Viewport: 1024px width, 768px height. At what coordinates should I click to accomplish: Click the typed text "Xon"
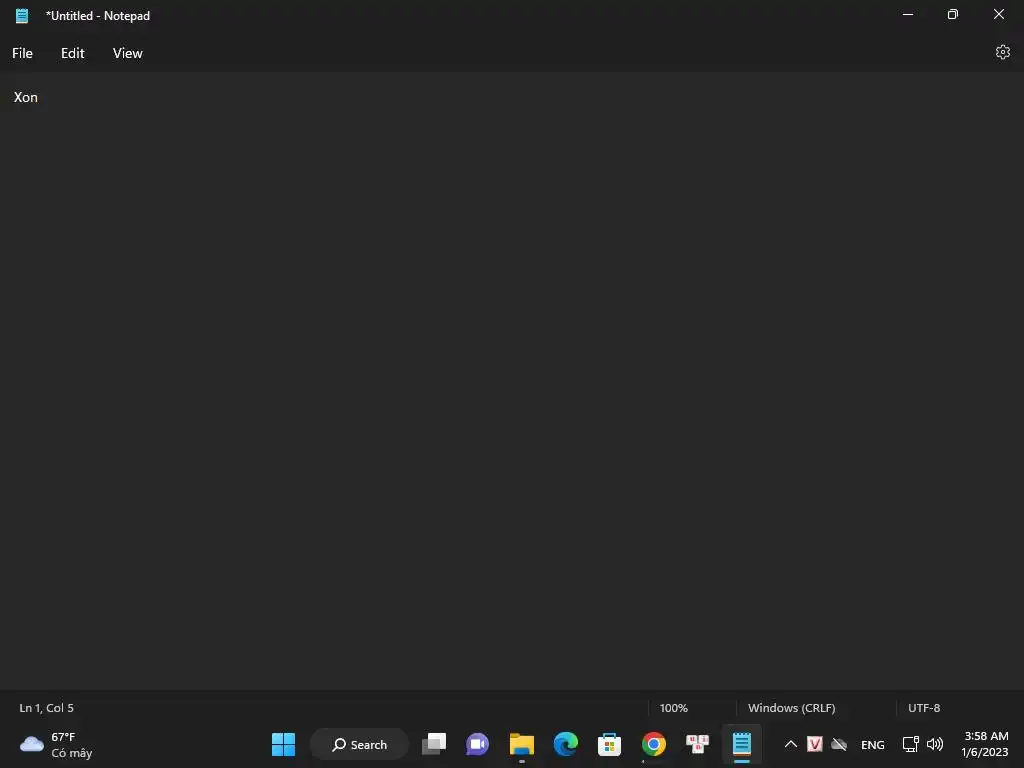click(25, 97)
